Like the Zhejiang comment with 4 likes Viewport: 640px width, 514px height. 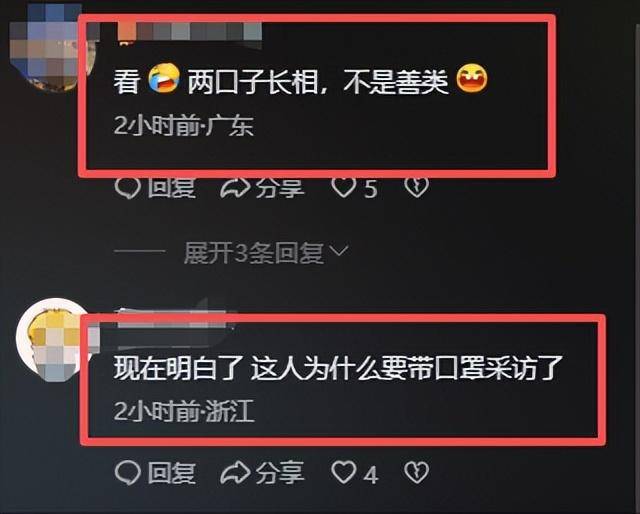point(344,472)
